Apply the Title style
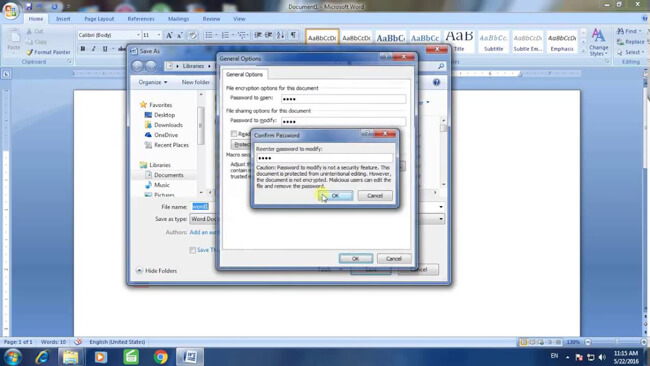Screen dimensions: 650x366 point(459,41)
